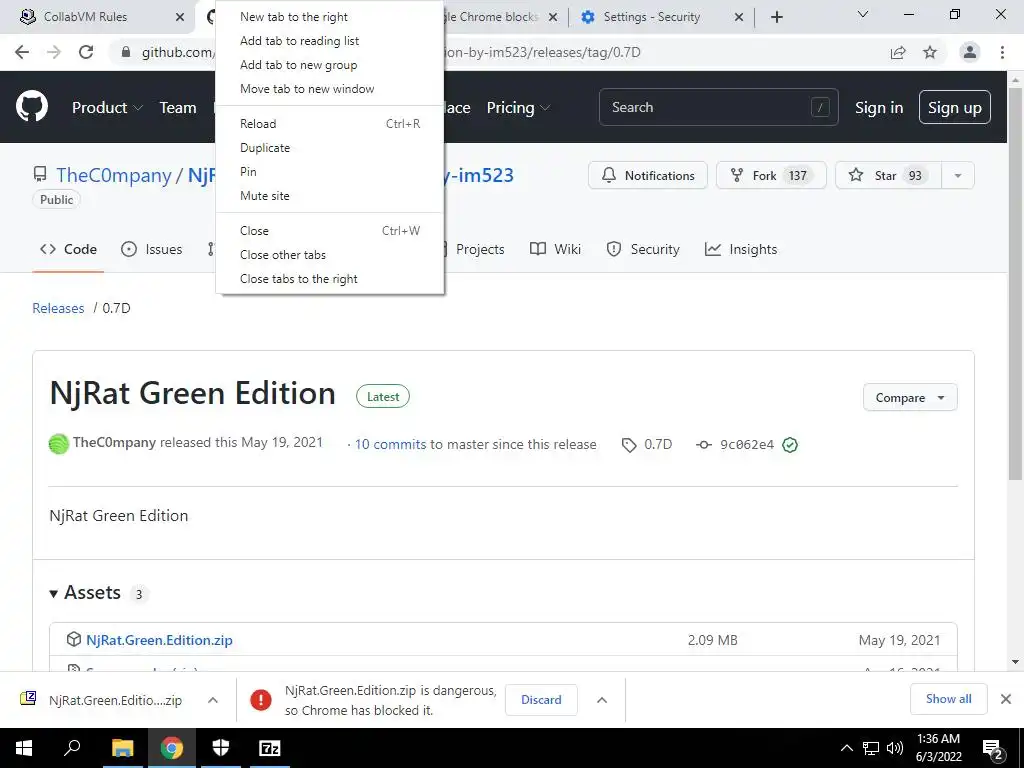Viewport: 1024px width, 768px height.
Task: Close the downloads bar
Action: pos(1006,699)
